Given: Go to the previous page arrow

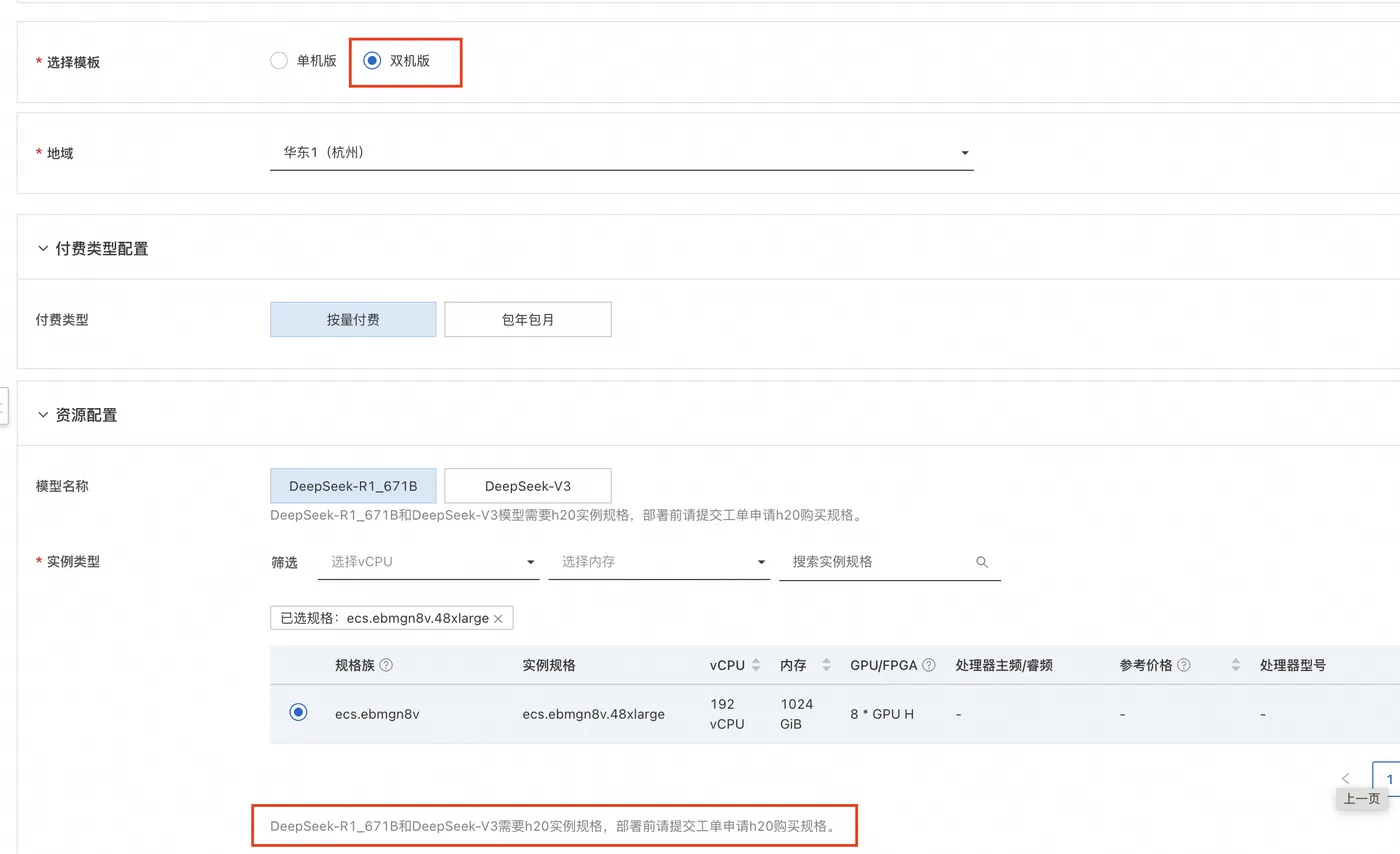Looking at the screenshot, I should tap(1346, 778).
